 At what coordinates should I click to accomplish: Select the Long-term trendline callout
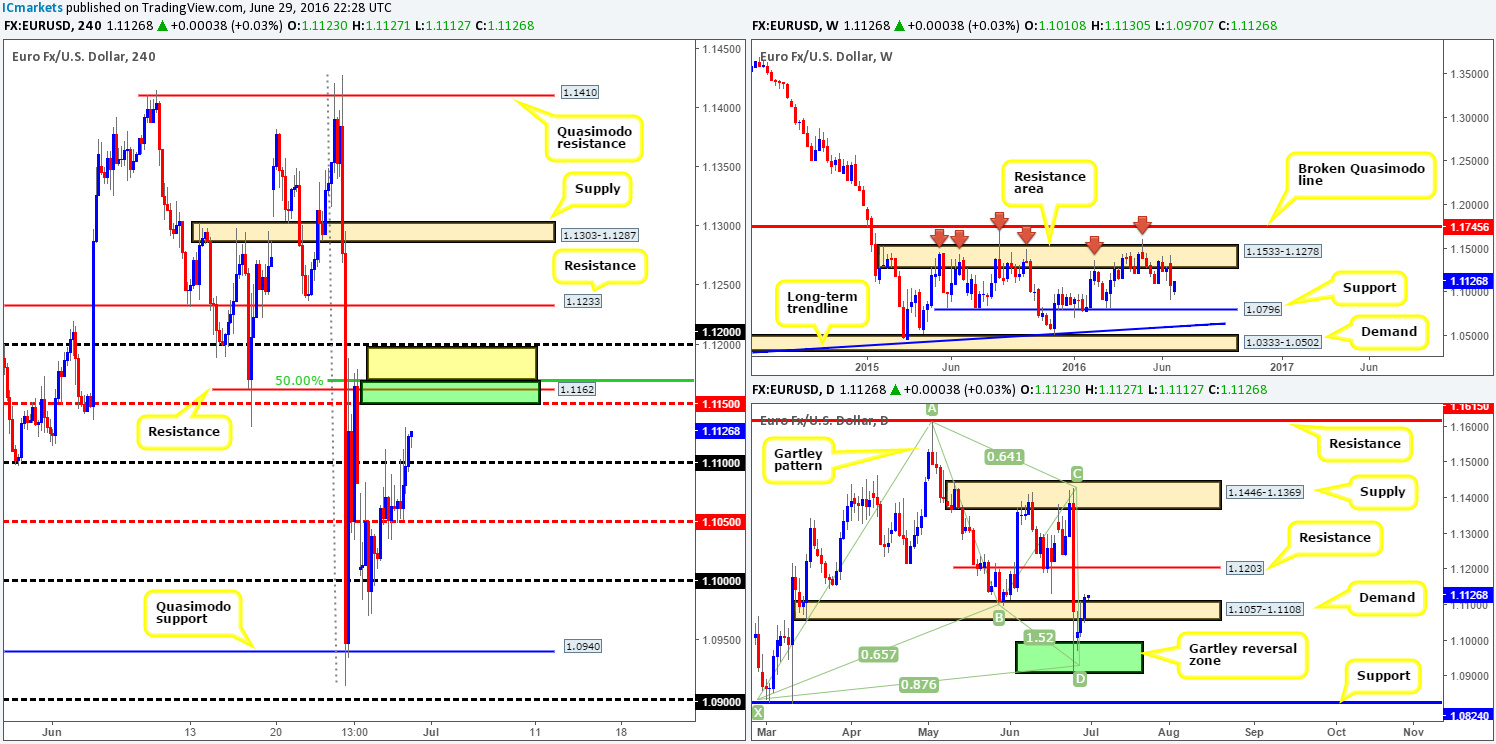(822, 301)
